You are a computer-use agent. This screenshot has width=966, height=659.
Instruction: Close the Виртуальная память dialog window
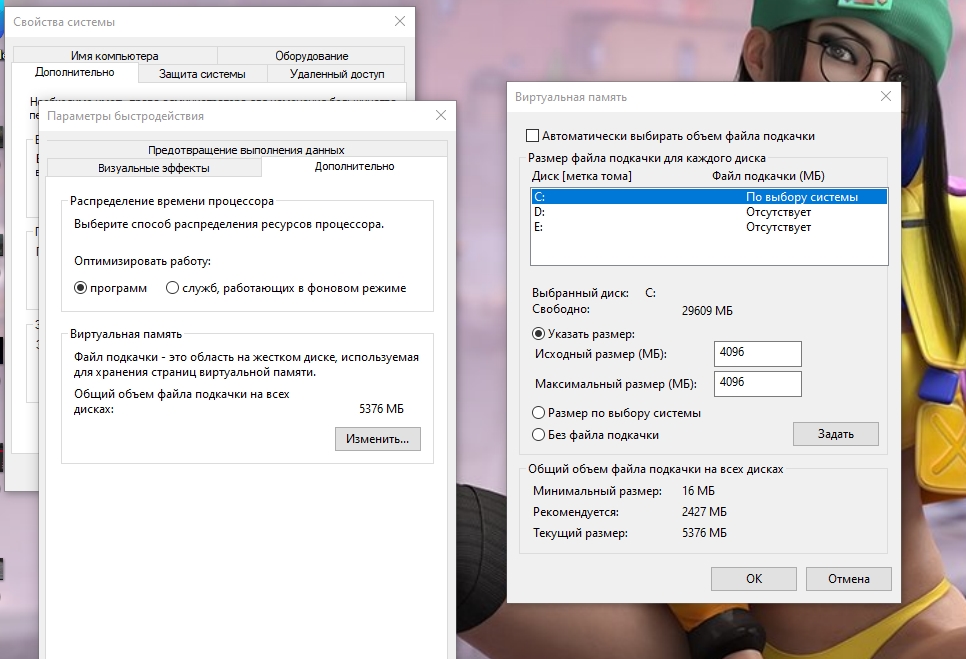[x=884, y=97]
